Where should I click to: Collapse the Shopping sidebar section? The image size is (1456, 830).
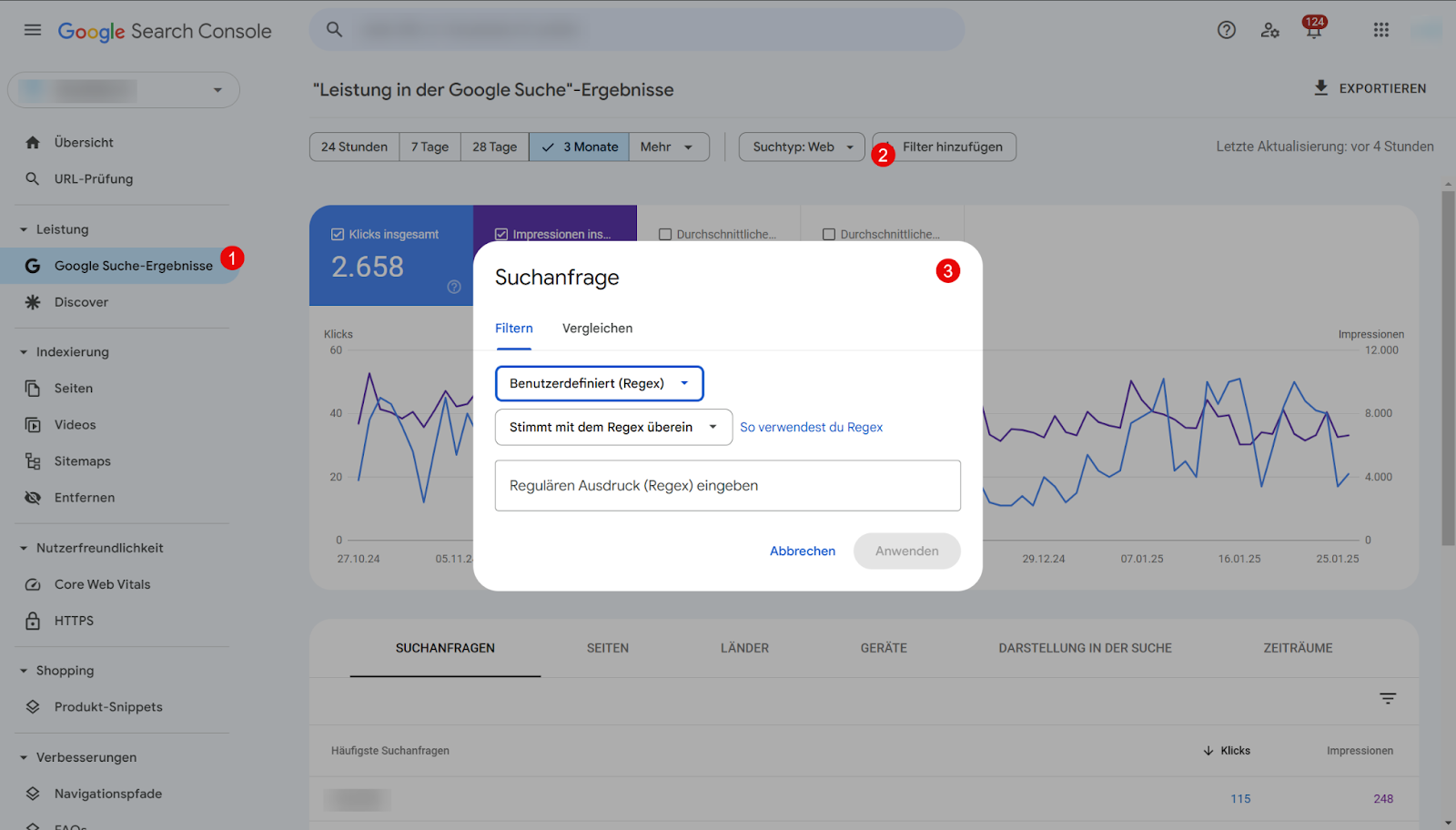pyautogui.click(x=24, y=671)
